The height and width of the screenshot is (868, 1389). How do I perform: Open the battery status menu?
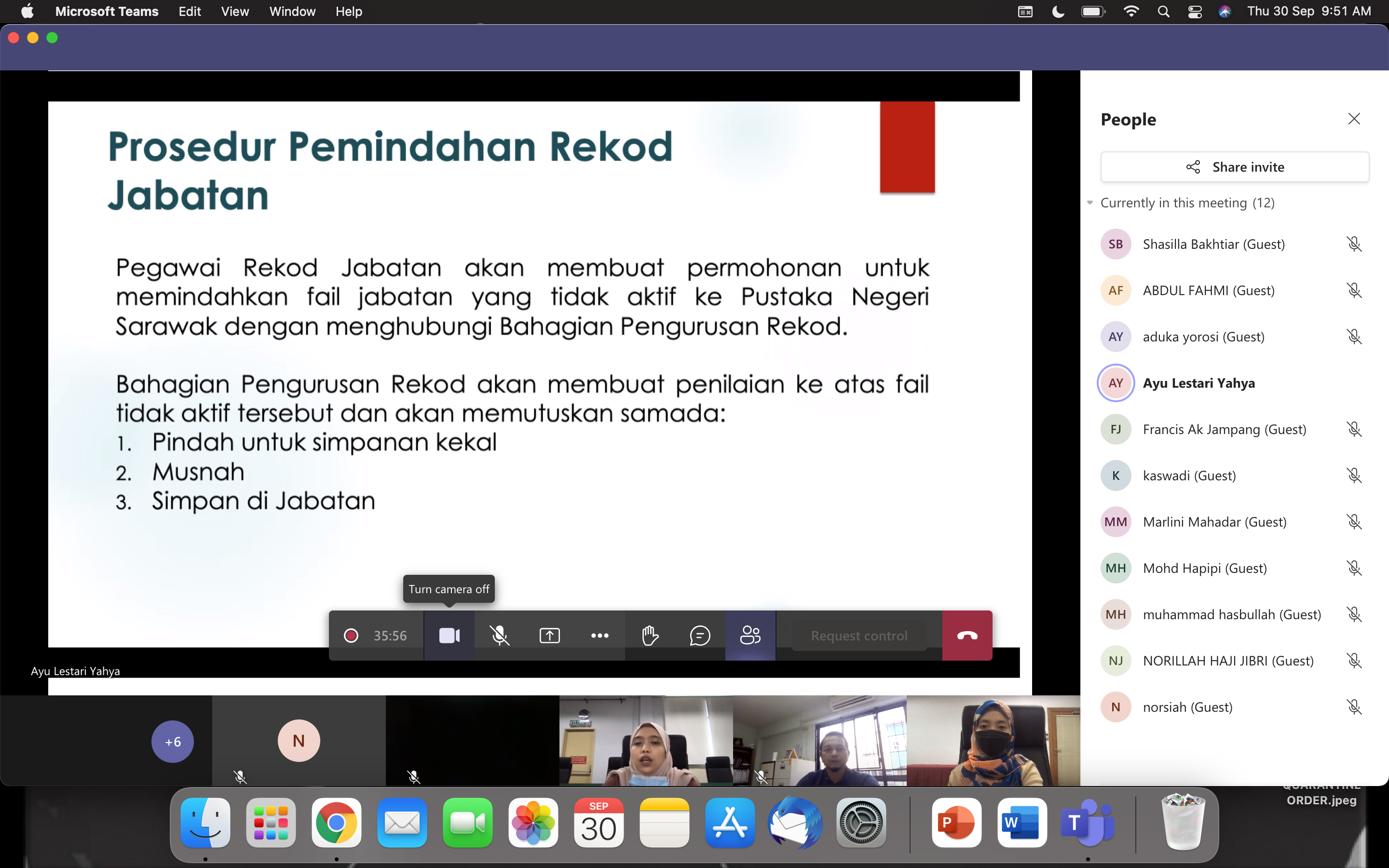coord(1093,12)
